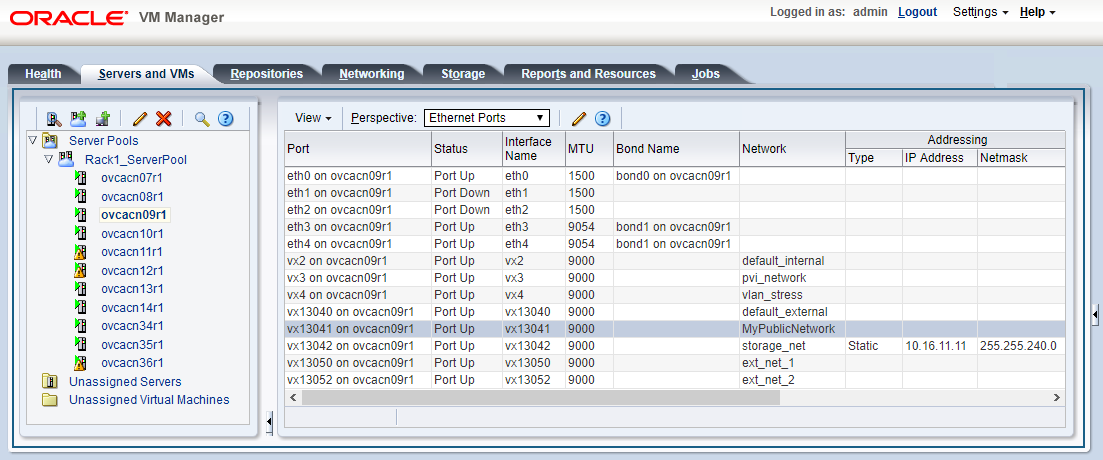Click the warning server icon beside ovcacn36r1
The width and height of the screenshot is (1103, 460).
pos(80,363)
